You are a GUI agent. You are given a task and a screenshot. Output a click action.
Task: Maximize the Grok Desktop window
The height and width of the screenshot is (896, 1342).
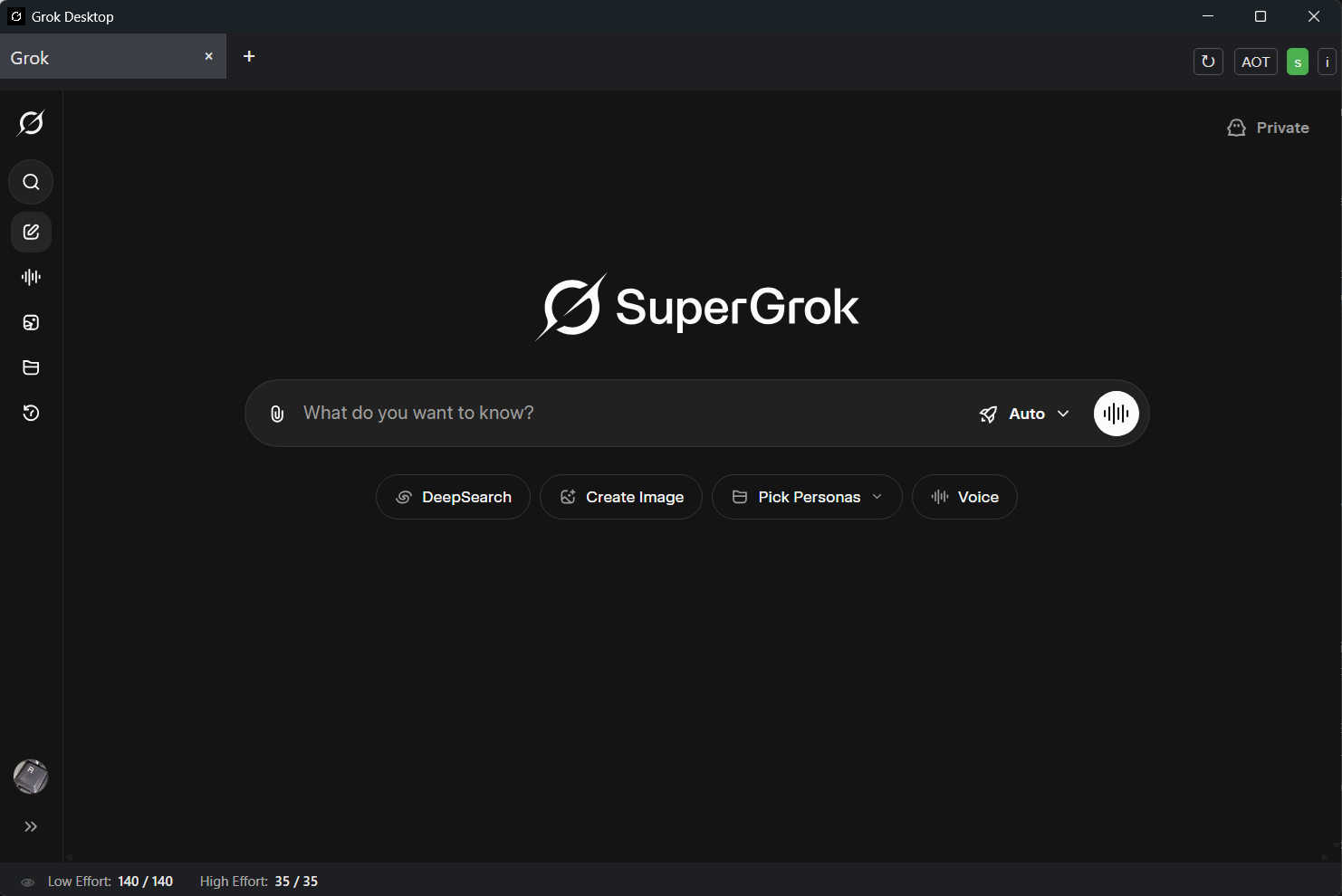1261,16
